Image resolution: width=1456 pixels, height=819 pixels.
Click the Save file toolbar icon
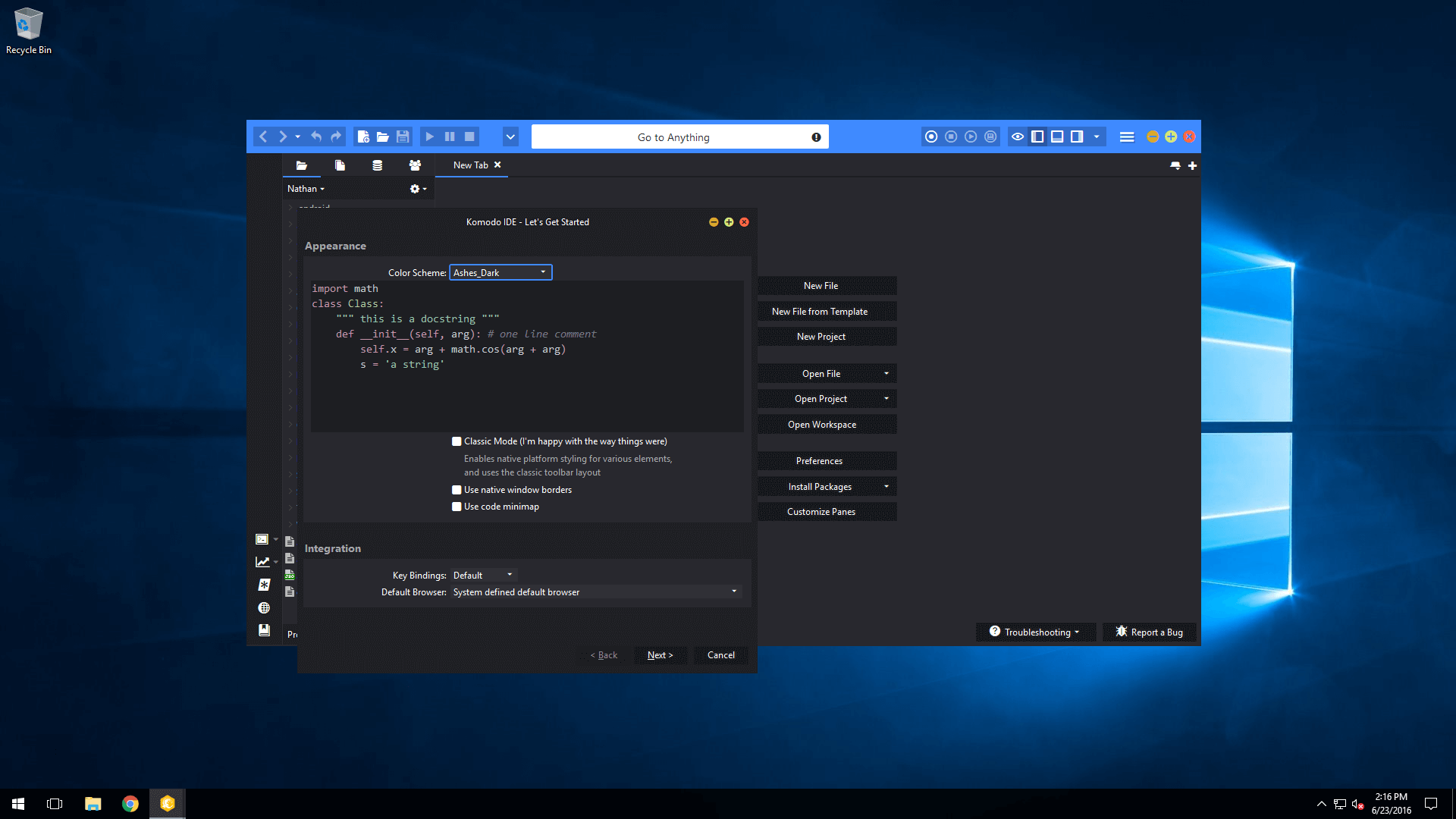[x=403, y=137]
